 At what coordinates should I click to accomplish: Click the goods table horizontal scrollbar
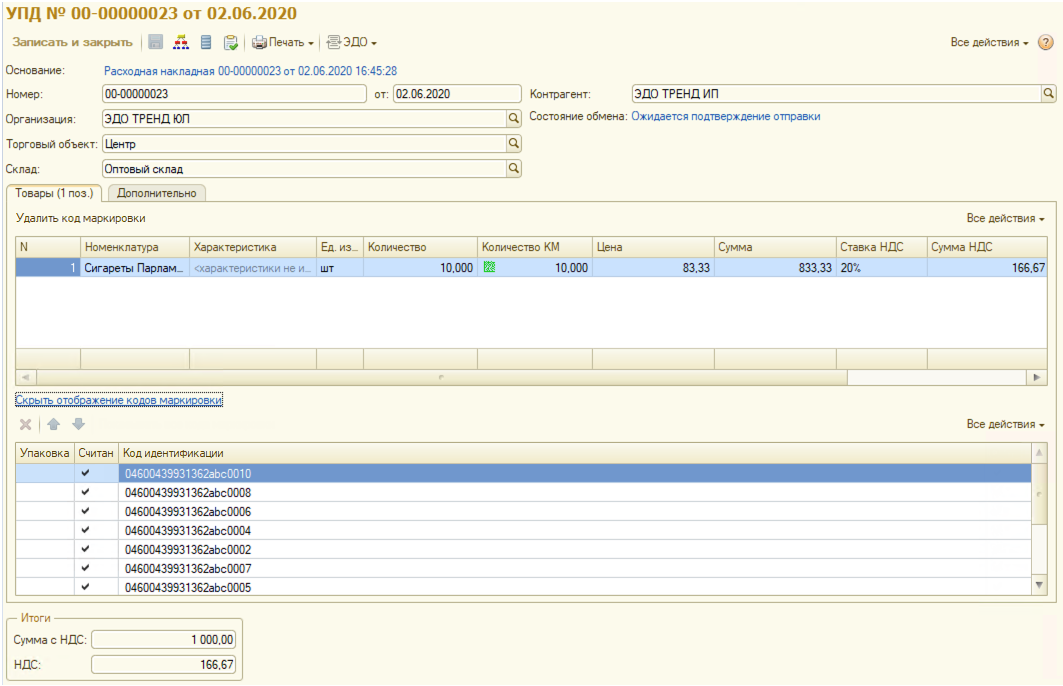pos(440,377)
